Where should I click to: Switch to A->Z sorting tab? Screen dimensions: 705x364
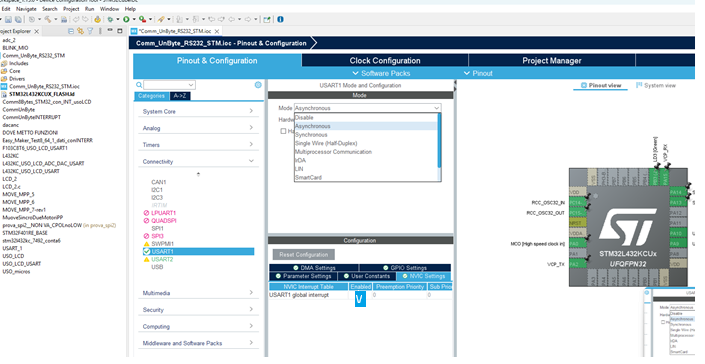tap(180, 96)
